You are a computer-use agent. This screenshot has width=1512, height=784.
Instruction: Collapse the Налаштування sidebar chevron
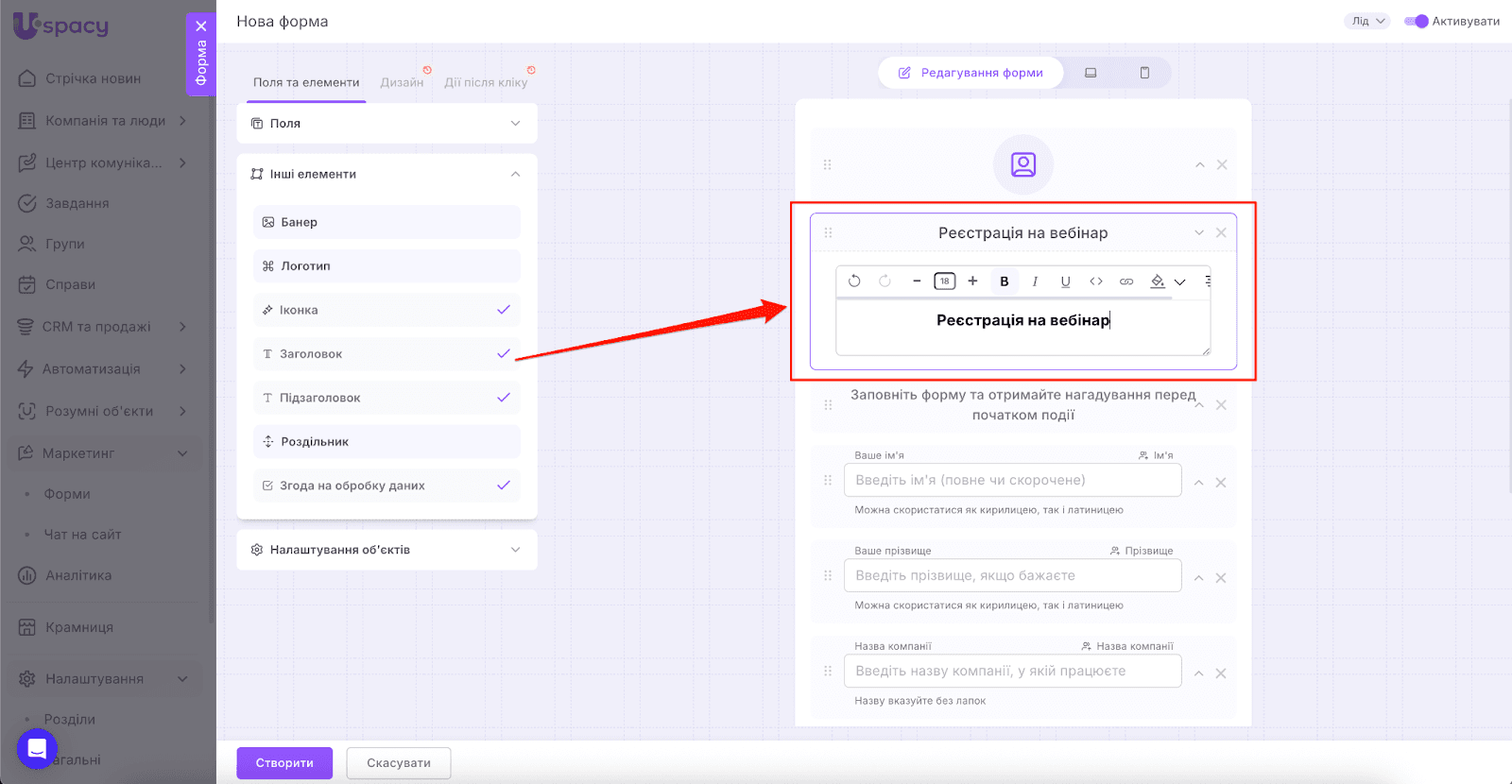coord(182,679)
